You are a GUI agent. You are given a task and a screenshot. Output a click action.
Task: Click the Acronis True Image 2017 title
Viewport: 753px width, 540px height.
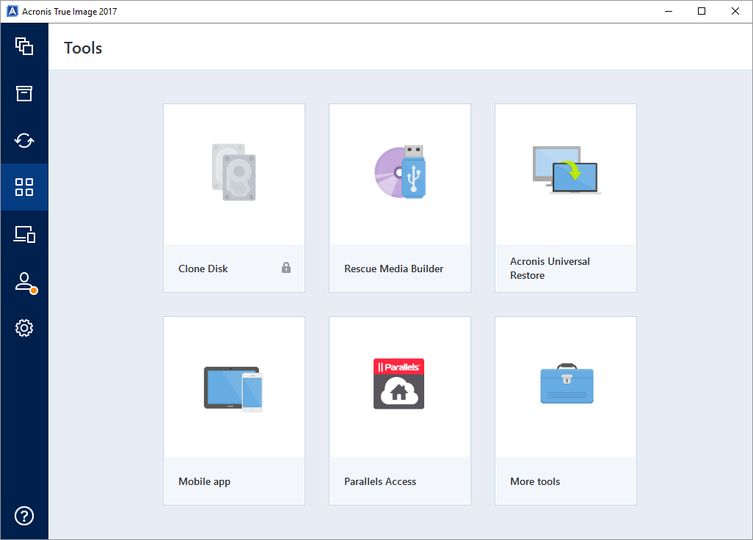[x=69, y=12]
